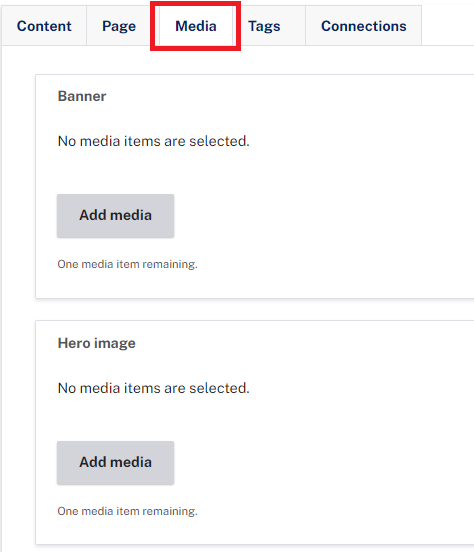474x552 pixels.
Task: Click "One media item remaining" under Banner
Action: coord(127,264)
